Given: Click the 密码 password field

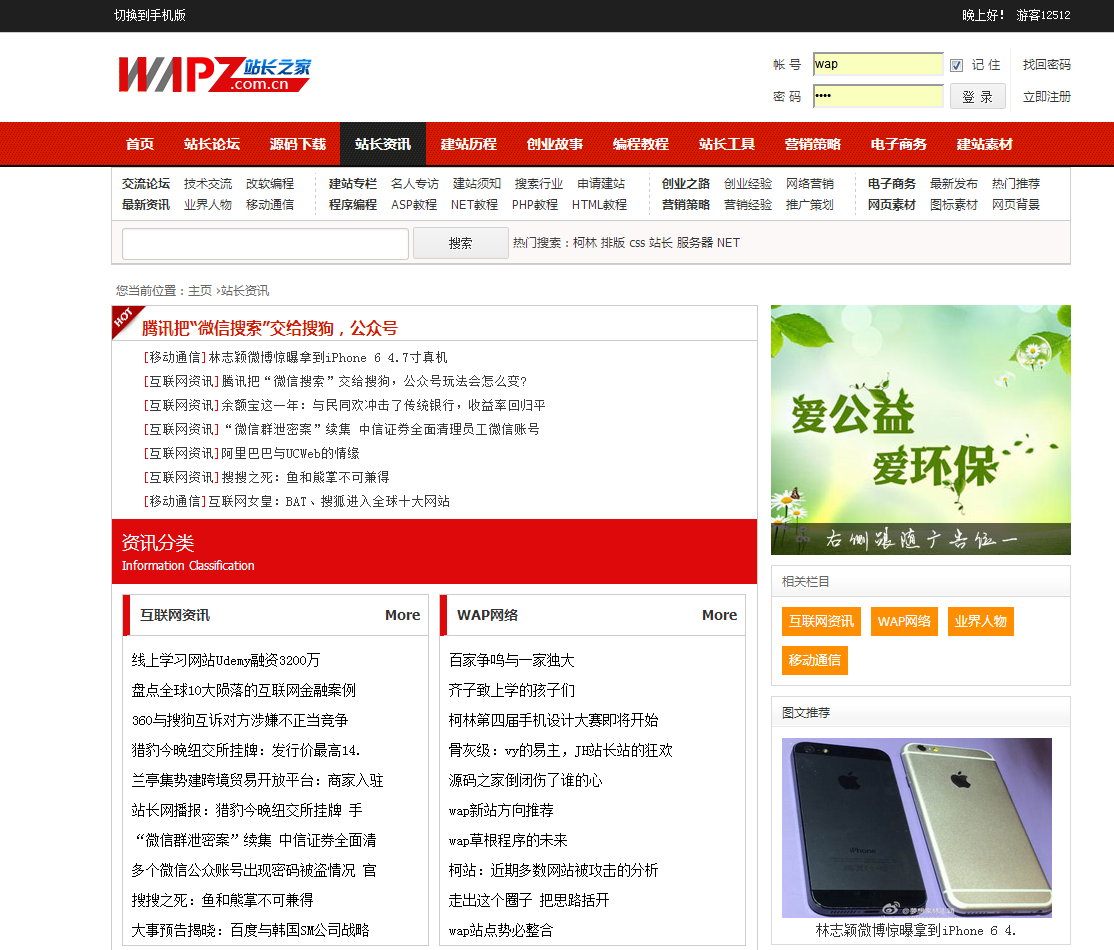Looking at the screenshot, I should [x=877, y=96].
